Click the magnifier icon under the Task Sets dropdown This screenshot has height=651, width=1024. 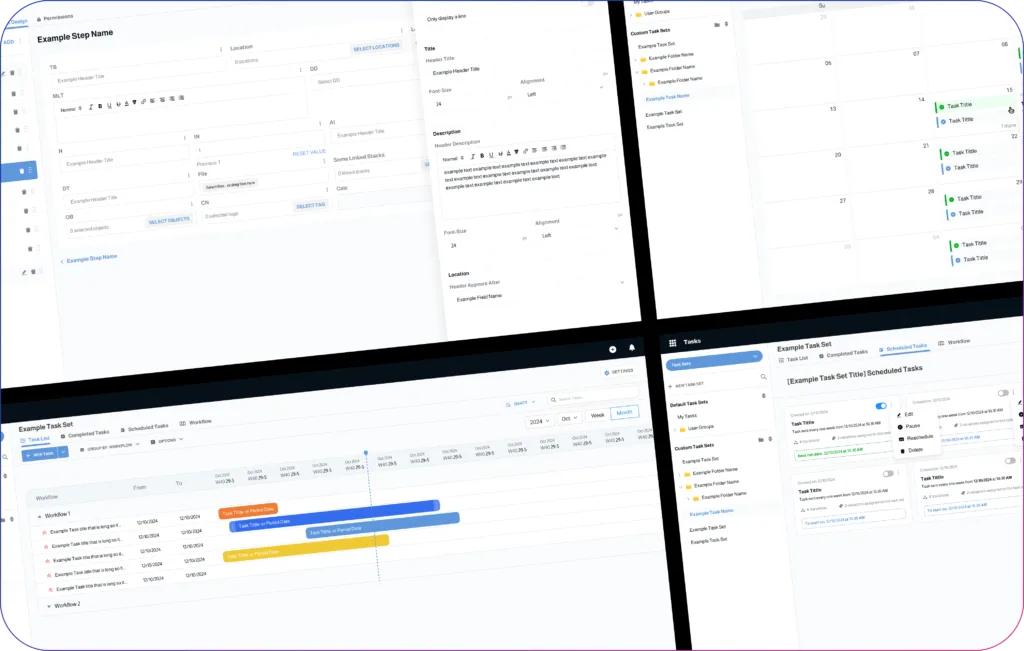pos(763,377)
